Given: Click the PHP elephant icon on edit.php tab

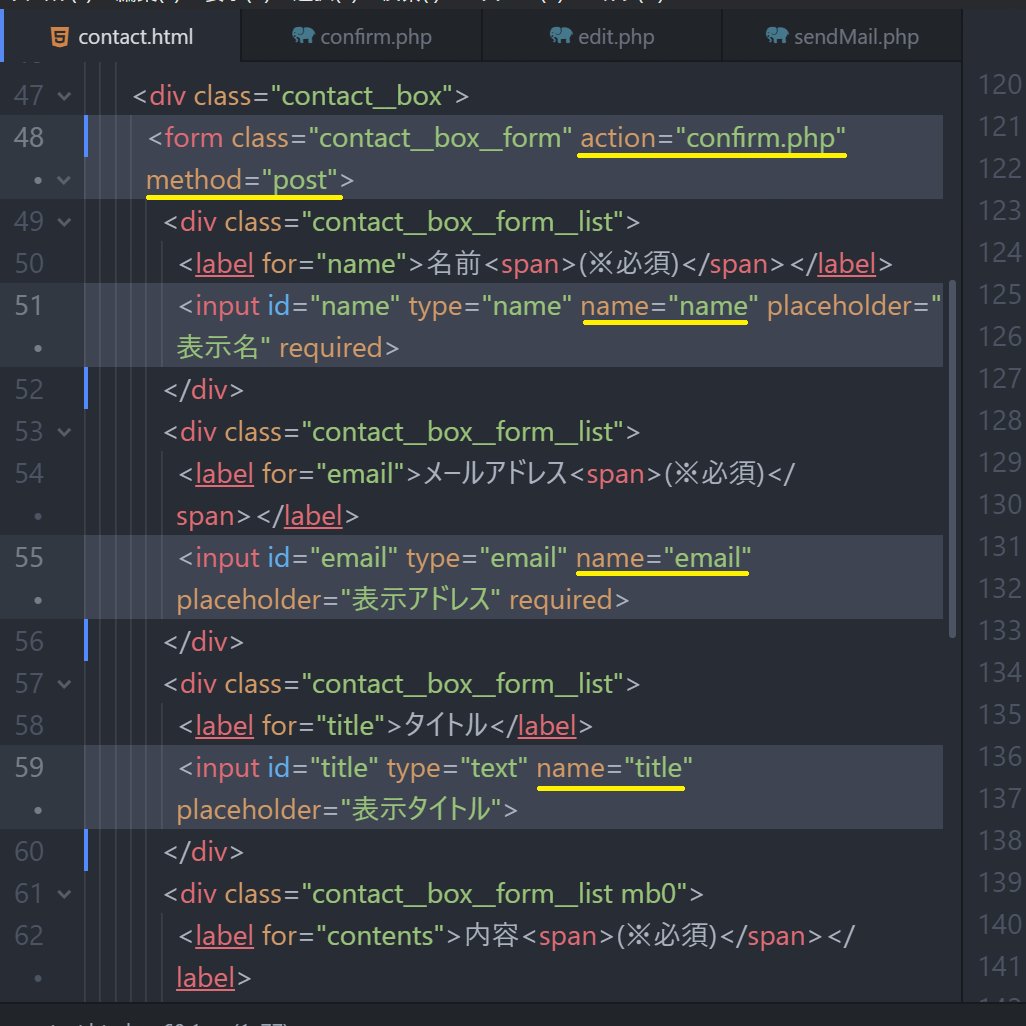Looking at the screenshot, I should point(561,35).
